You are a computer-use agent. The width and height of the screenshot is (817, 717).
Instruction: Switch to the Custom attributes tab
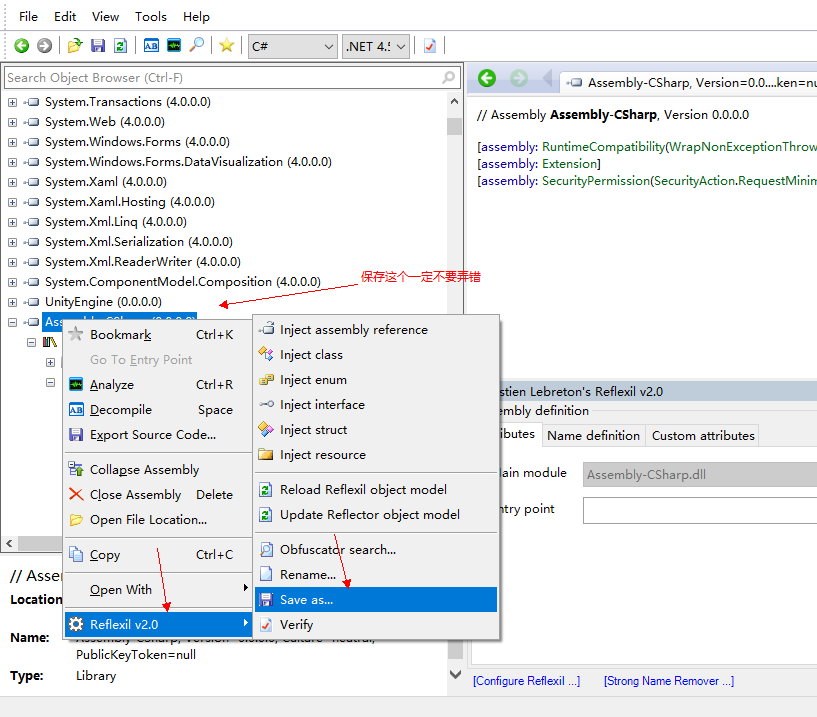702,436
